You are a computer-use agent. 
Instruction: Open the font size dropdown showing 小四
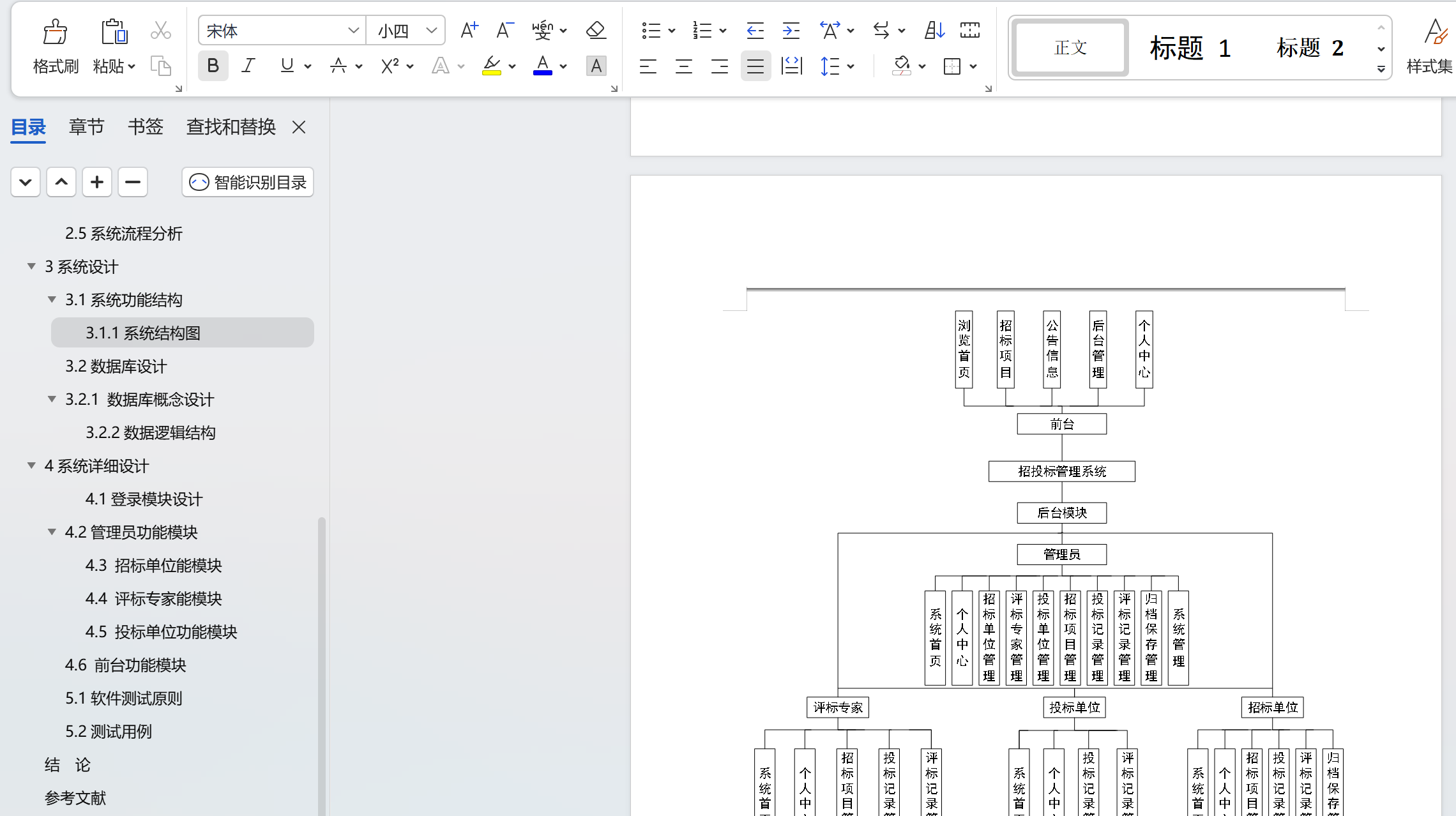point(431,31)
